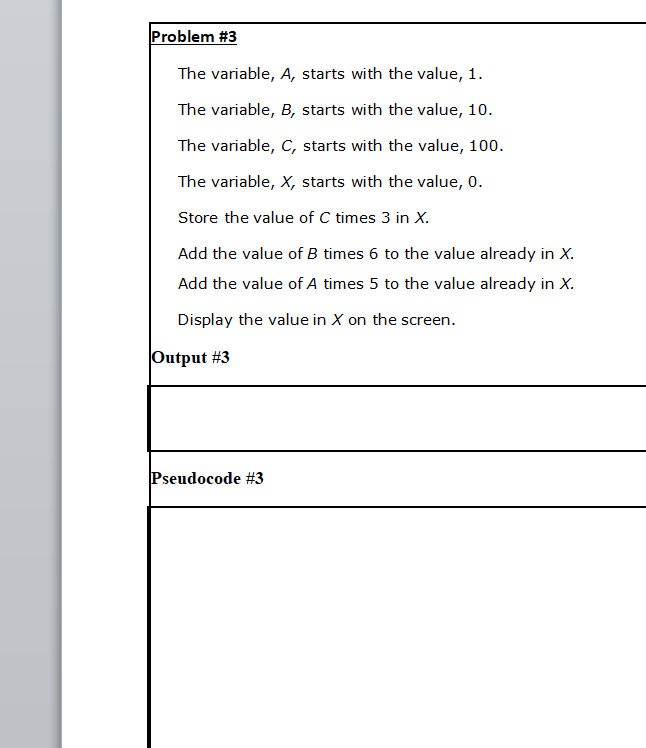Click line 'The variable, X, starts with the value, 0.'
The height and width of the screenshot is (748, 646).
tap(330, 182)
